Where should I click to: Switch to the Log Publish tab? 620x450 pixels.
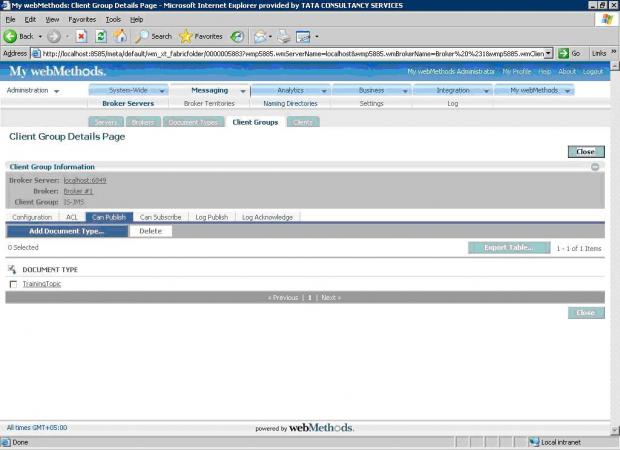click(212, 217)
